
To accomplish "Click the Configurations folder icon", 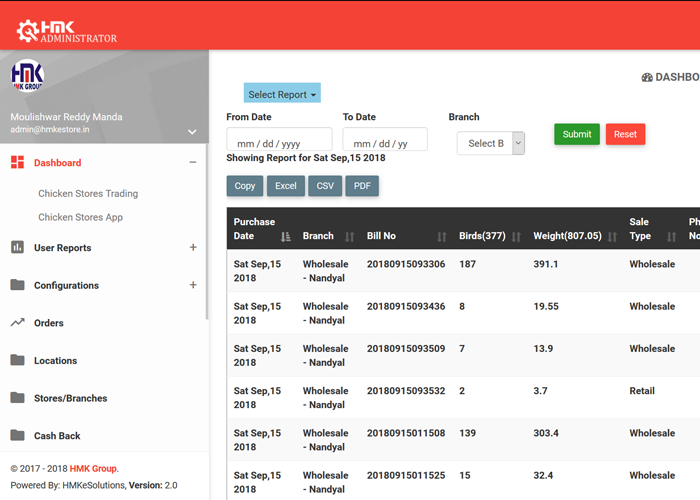I will (x=17, y=285).
